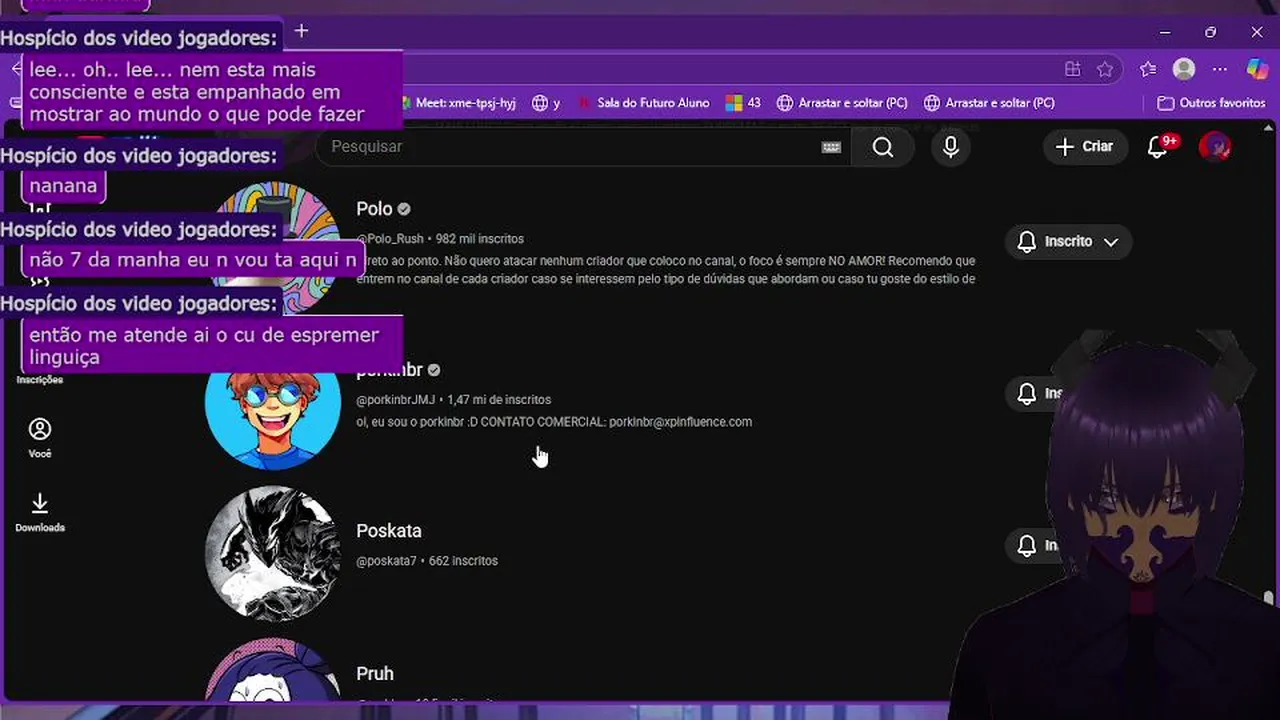Click the porkinbr channel avatar
Screen dimensions: 1280x720
(x=272, y=402)
